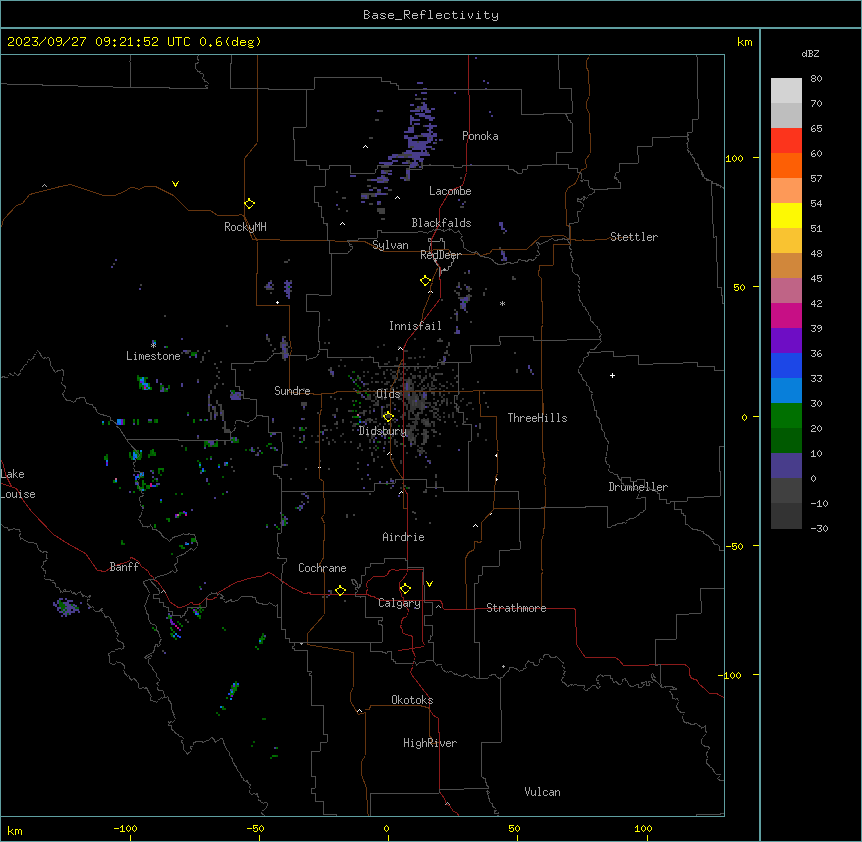Click the 2023/09/27 09:21:52 UTC timestamp
Image resolution: width=862 pixels, height=842 pixels.
[x=99, y=42]
